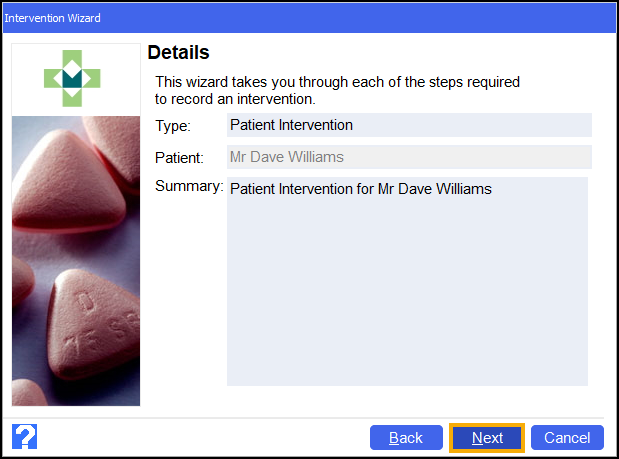The image size is (619, 459).
Task: Return to previous step with Back
Action: [406, 438]
